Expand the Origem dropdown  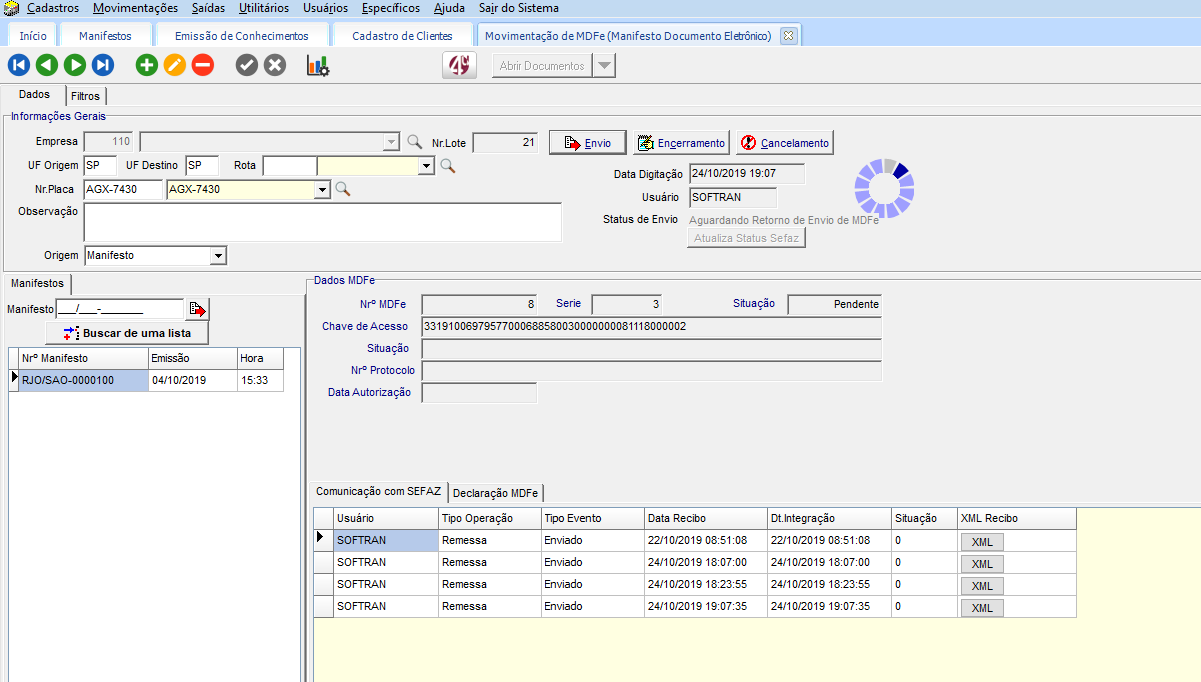218,256
